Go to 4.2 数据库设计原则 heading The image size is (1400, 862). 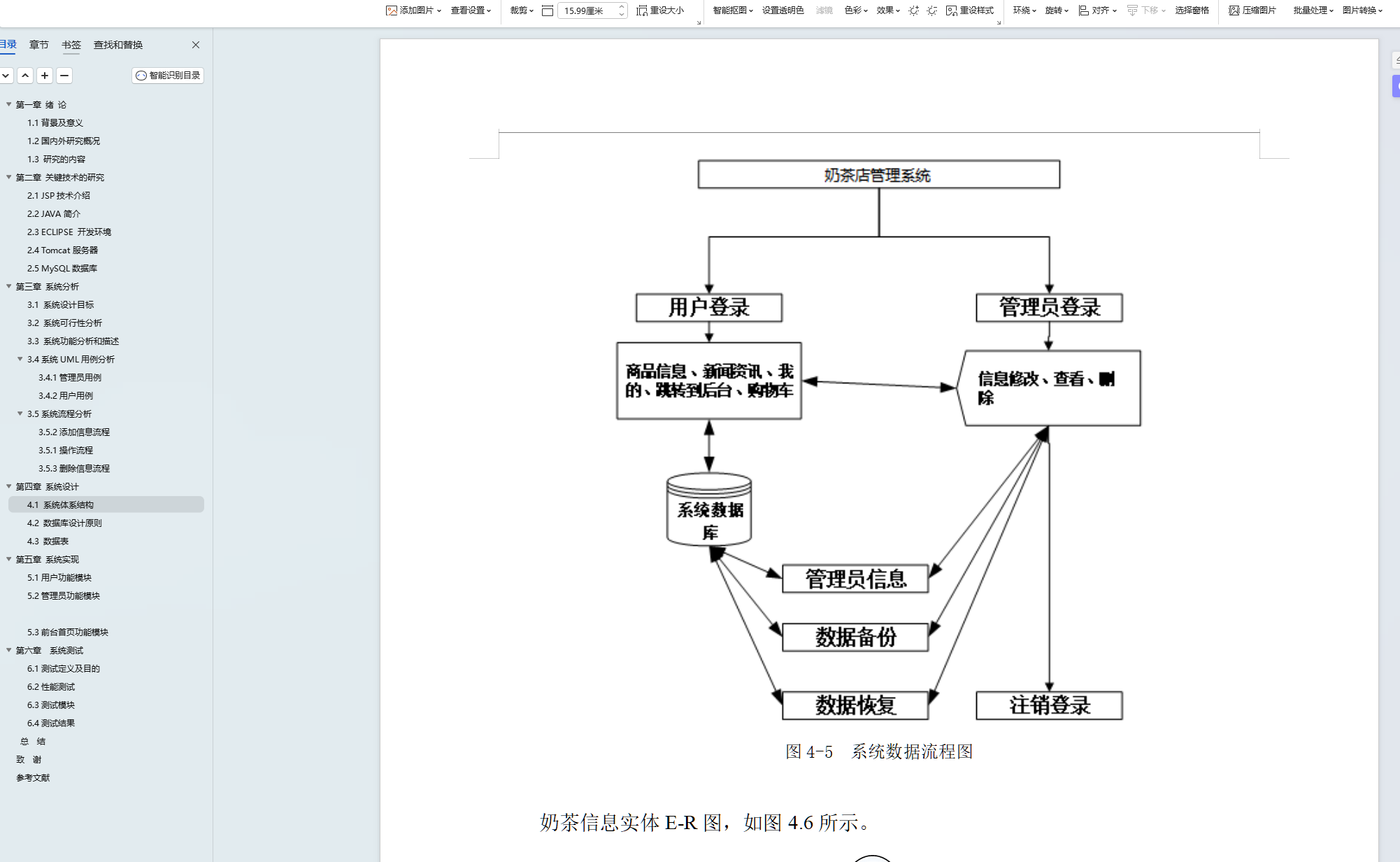65,523
